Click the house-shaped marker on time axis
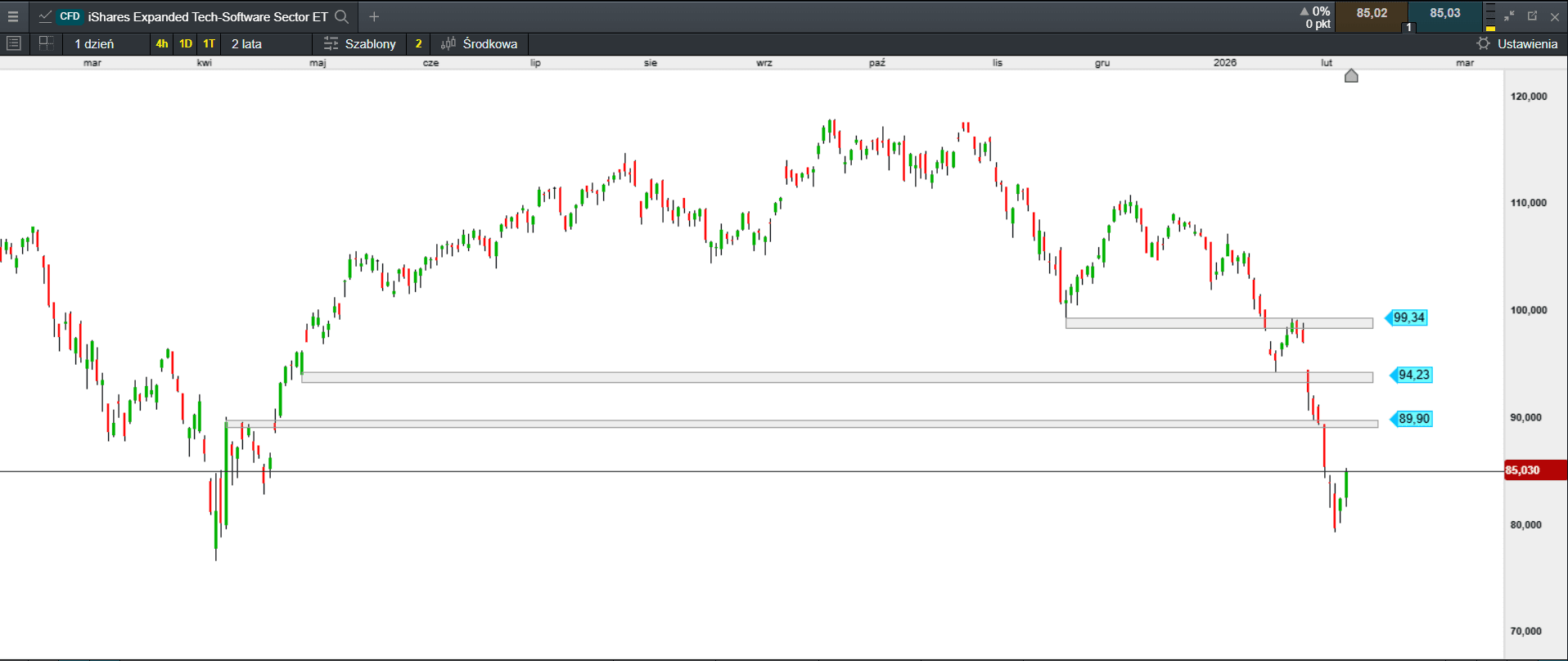 click(x=1351, y=76)
